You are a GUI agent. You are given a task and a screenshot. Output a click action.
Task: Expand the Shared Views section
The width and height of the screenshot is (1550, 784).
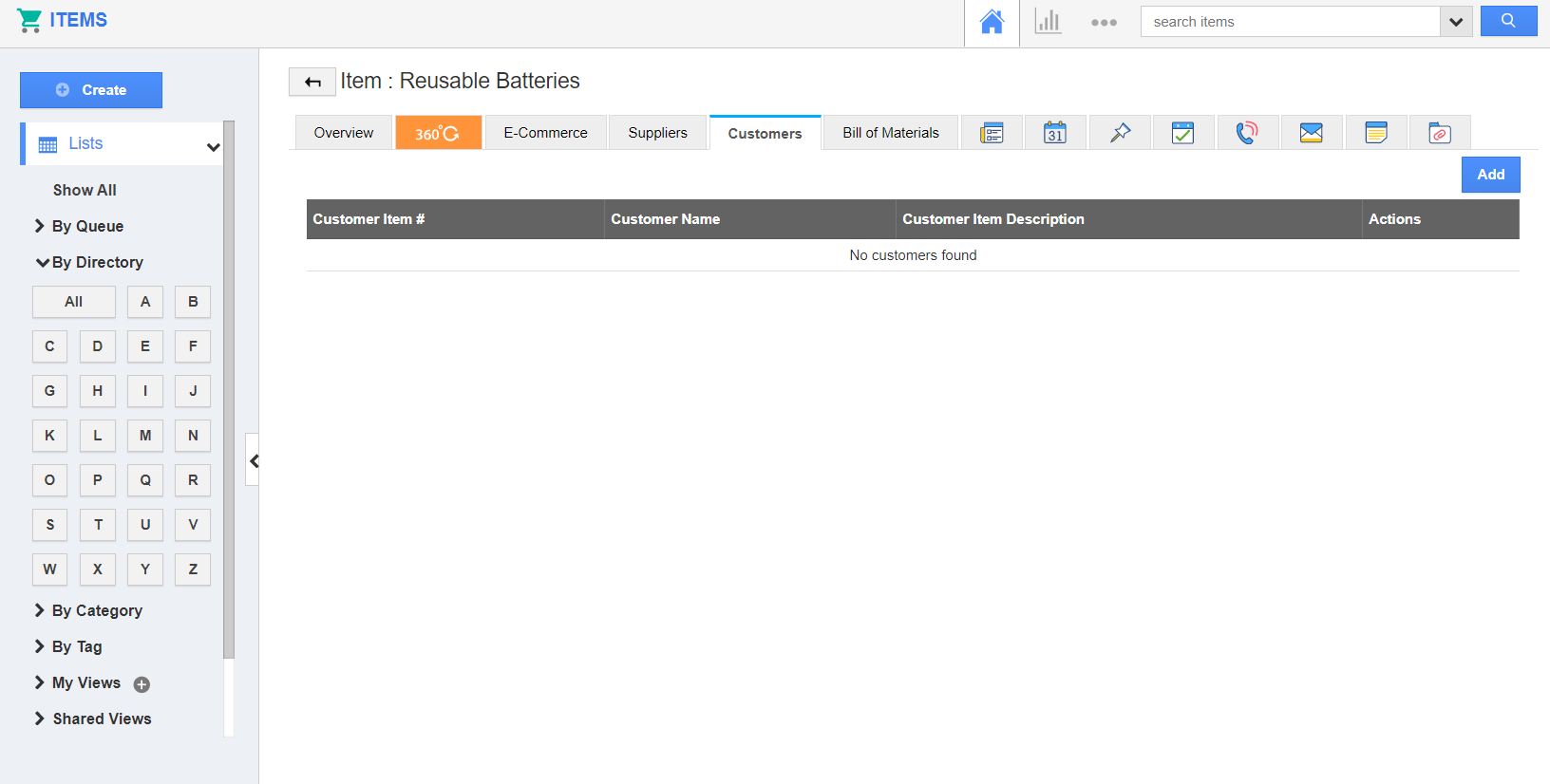click(x=92, y=719)
